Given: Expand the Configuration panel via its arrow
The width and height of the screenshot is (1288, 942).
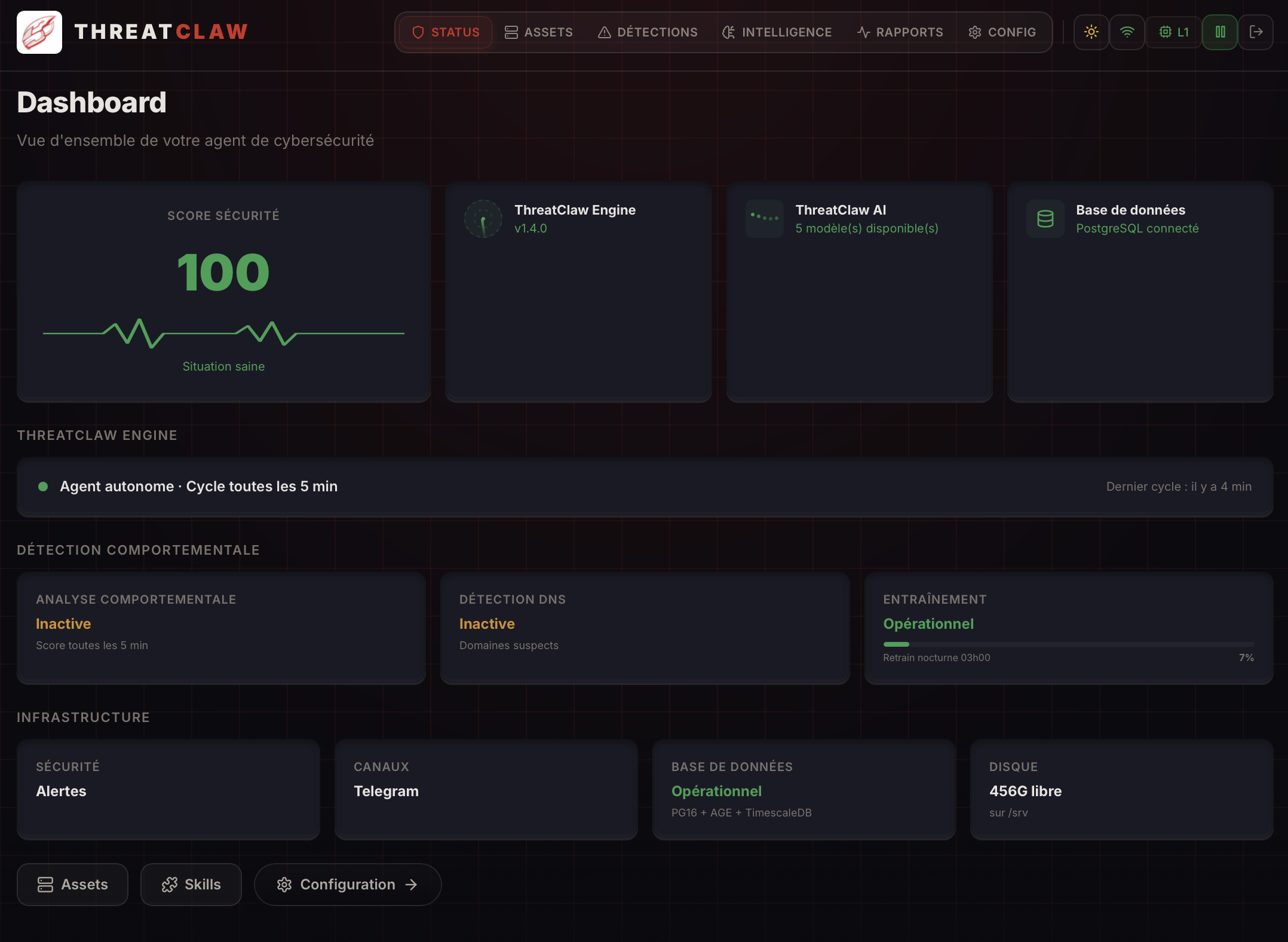Looking at the screenshot, I should point(412,885).
